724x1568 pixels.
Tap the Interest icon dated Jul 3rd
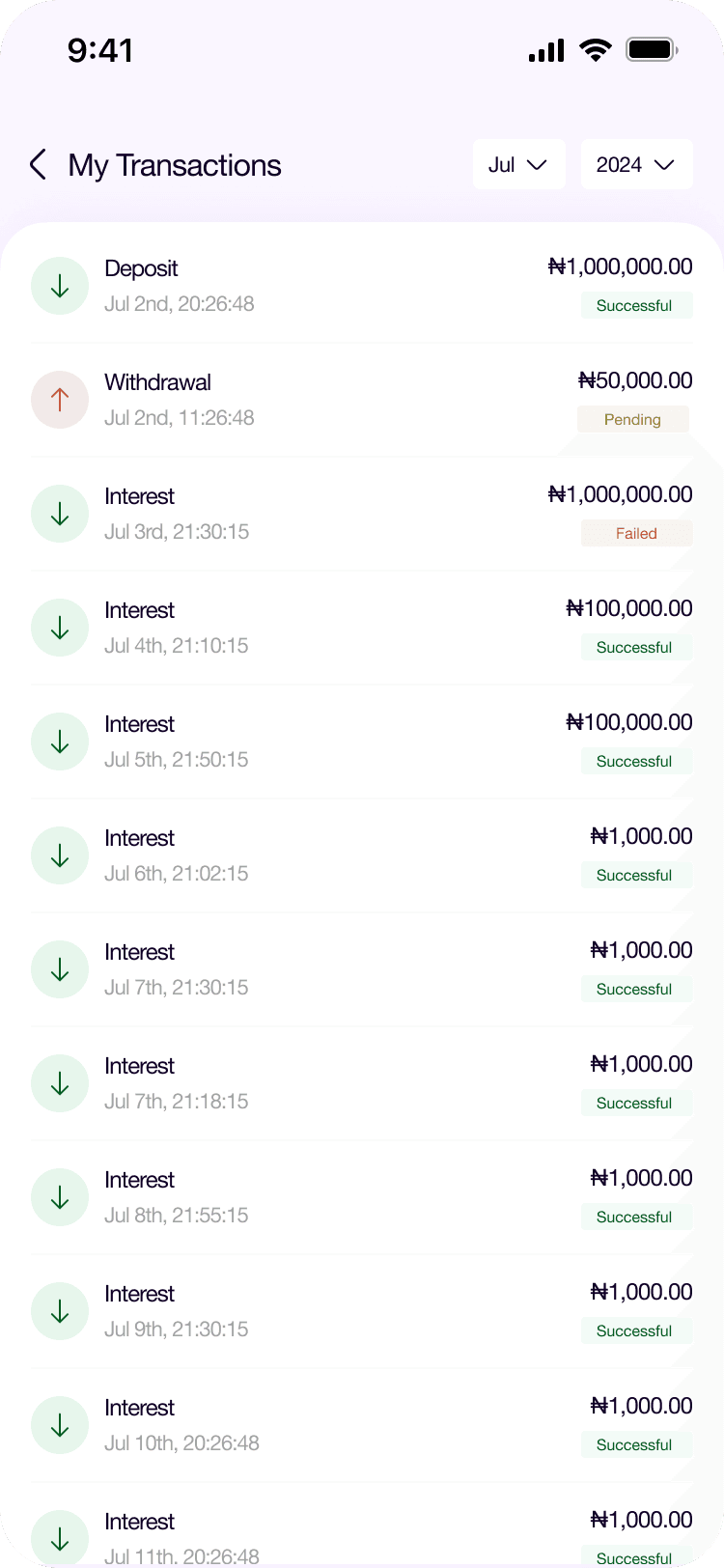pyautogui.click(x=60, y=514)
